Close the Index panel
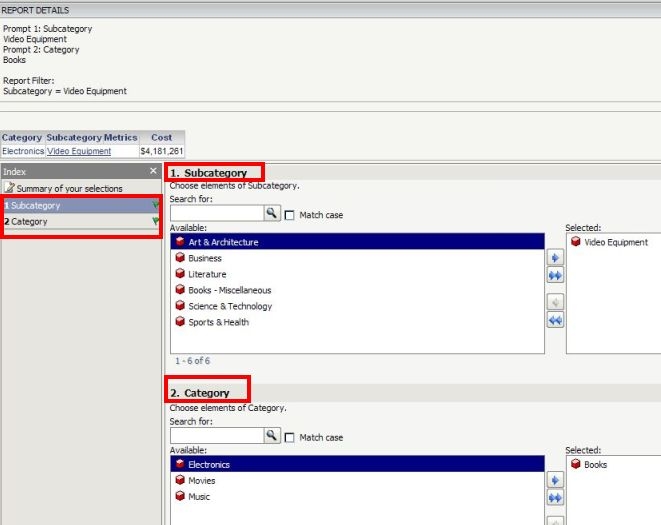The width and height of the screenshot is (661, 525). click(x=153, y=171)
